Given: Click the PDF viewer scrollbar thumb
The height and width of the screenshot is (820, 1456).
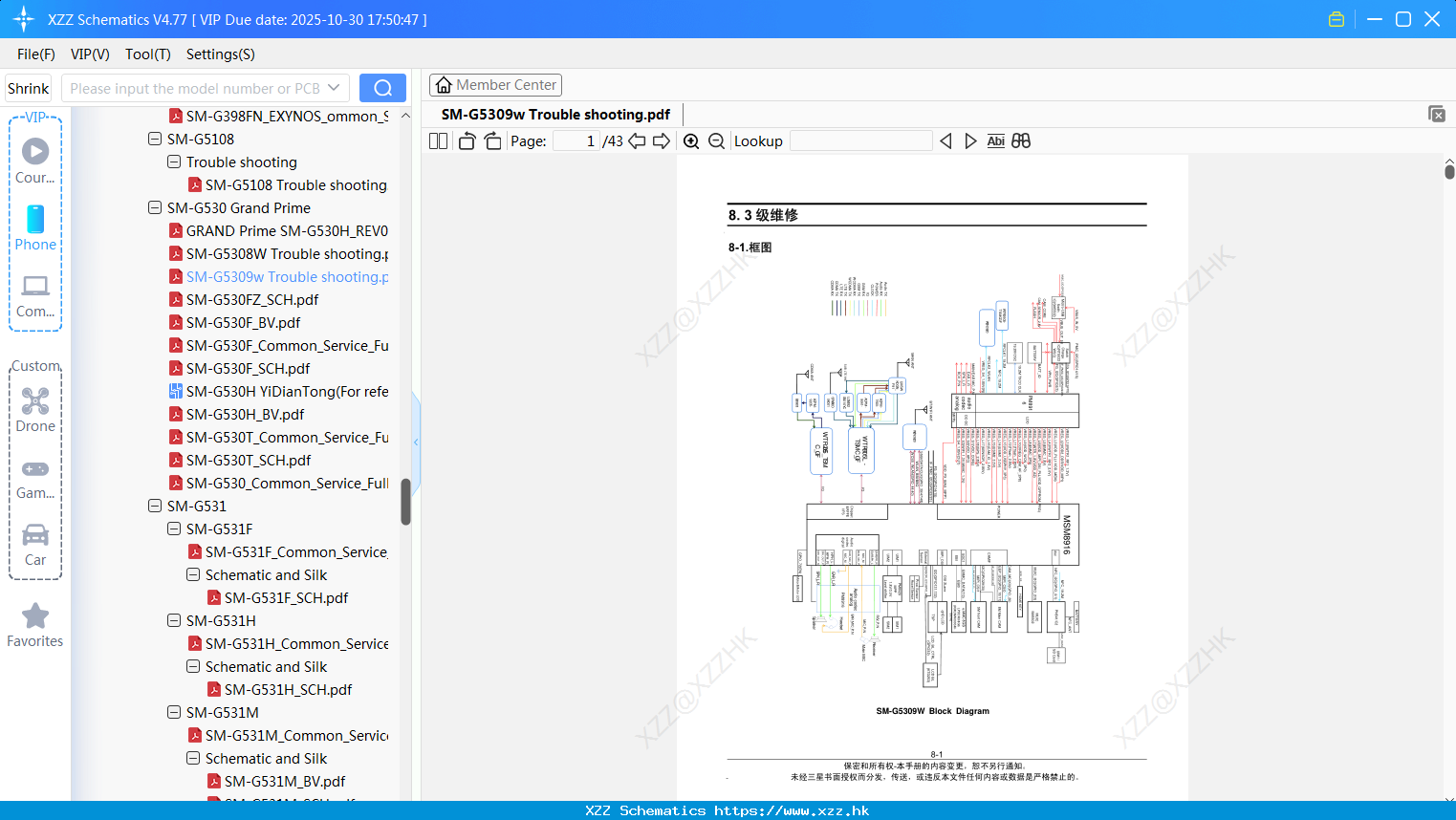Looking at the screenshot, I should [x=1449, y=172].
